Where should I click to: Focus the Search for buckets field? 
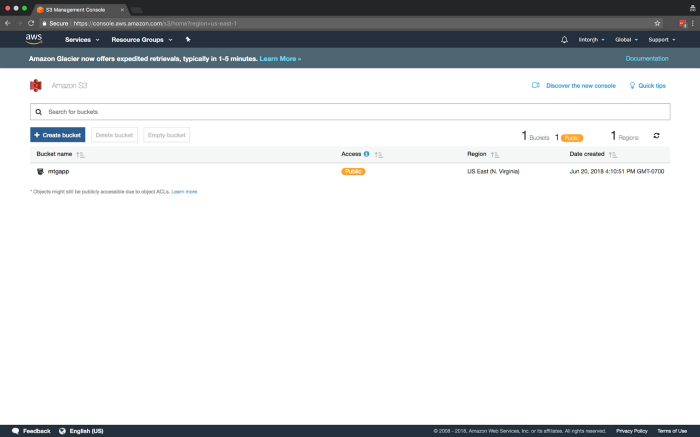coord(350,112)
